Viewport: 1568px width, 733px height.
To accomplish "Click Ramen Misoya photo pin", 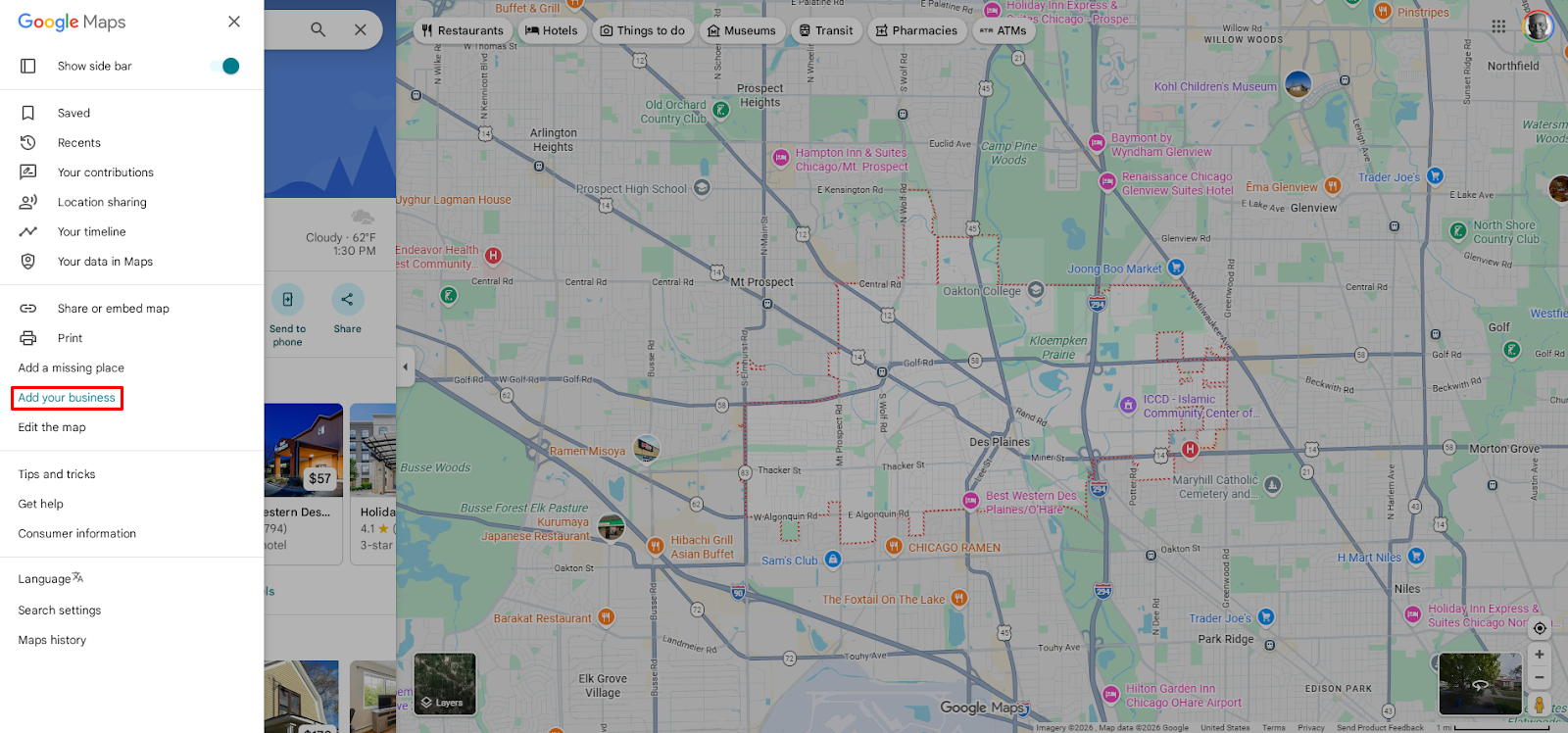I will click(646, 450).
